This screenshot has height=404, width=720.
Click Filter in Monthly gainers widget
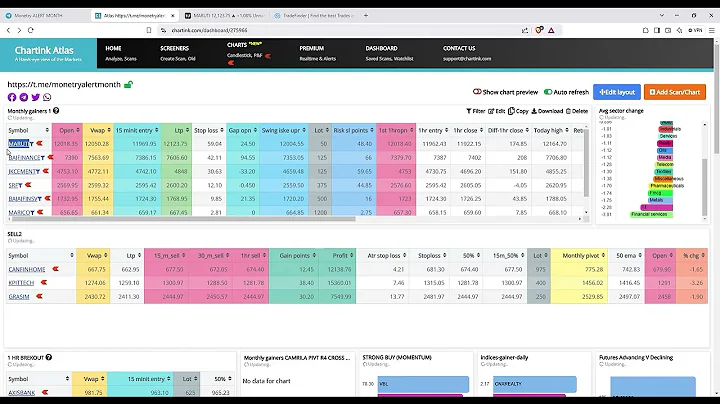476,111
